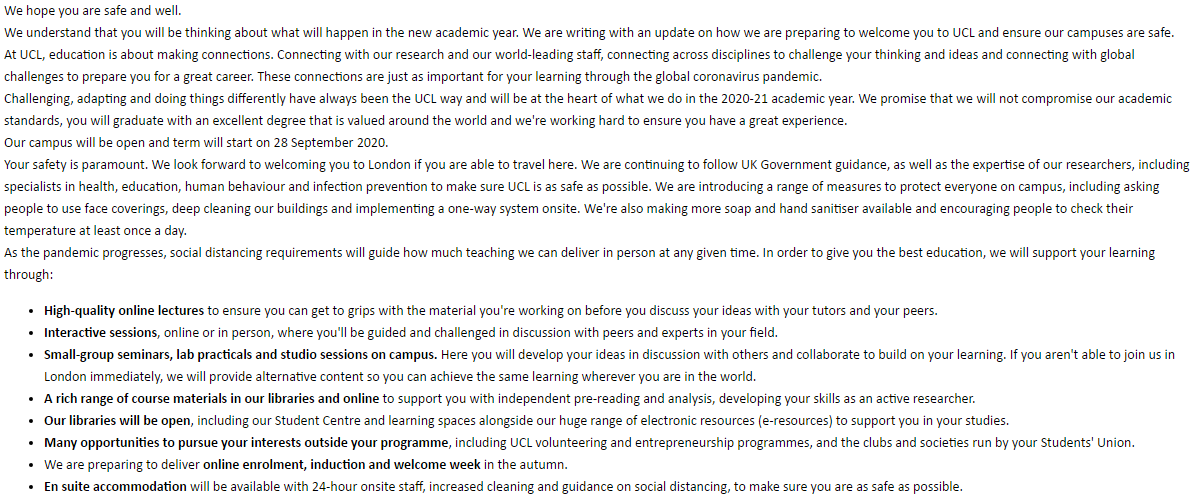Click the bold text "High-quality online lectures"

point(124,310)
